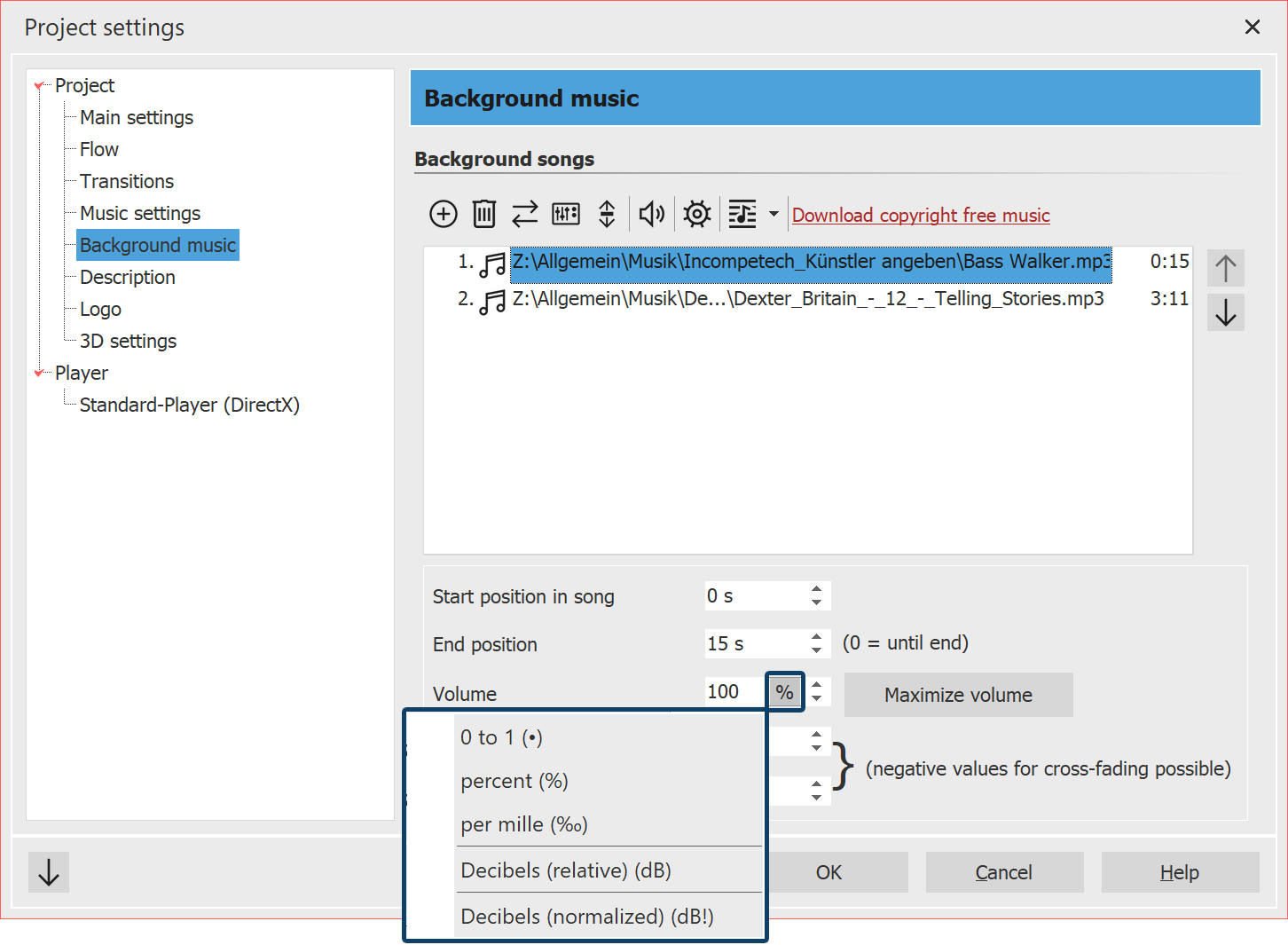Collapse the Project tree node
Screen dimensions: 1288x945
pos(39,86)
